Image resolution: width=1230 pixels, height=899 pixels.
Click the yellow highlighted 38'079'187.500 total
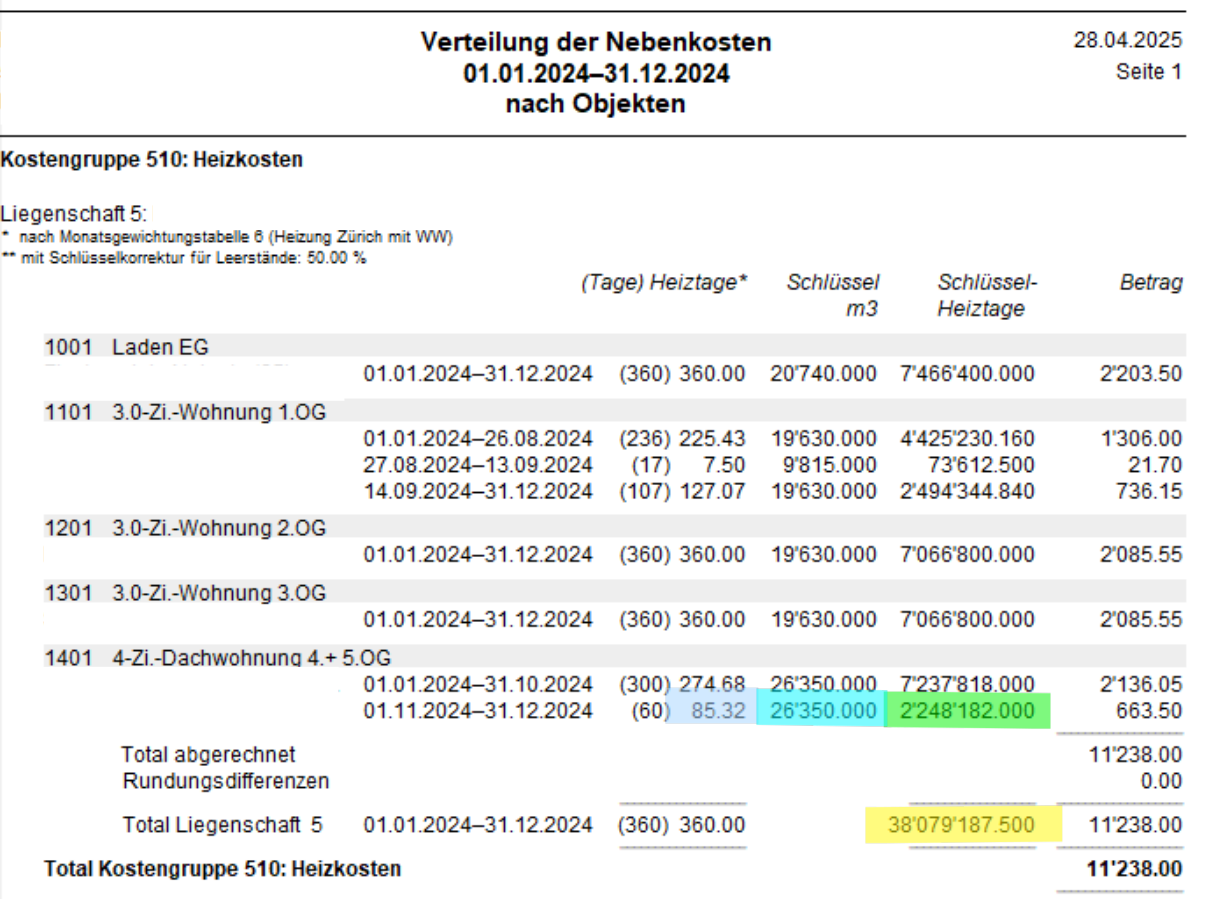[x=960, y=826]
